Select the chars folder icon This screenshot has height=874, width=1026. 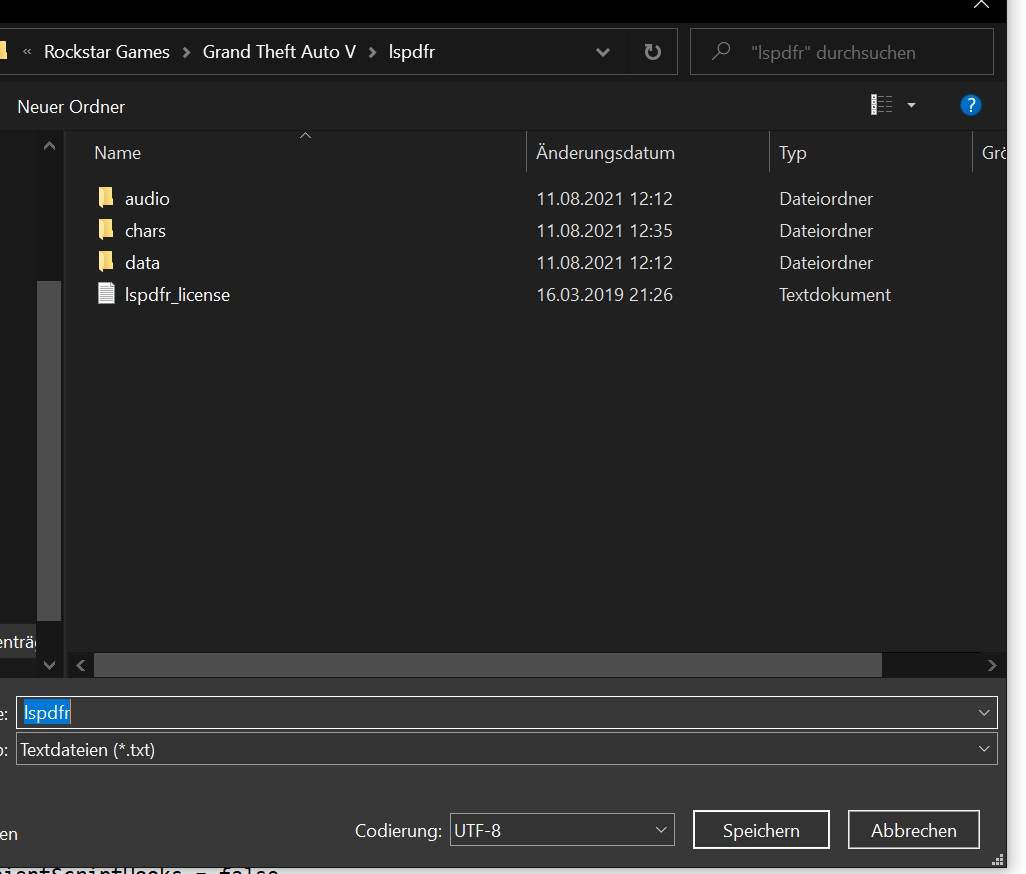tap(105, 230)
